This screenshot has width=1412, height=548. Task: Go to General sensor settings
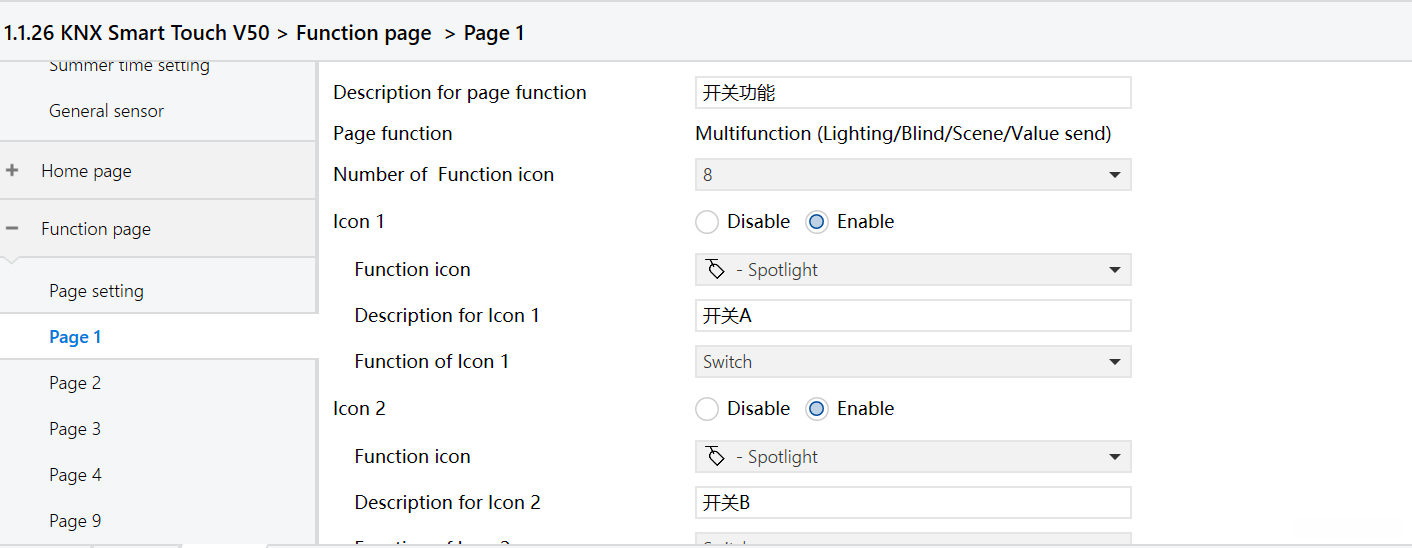click(106, 111)
